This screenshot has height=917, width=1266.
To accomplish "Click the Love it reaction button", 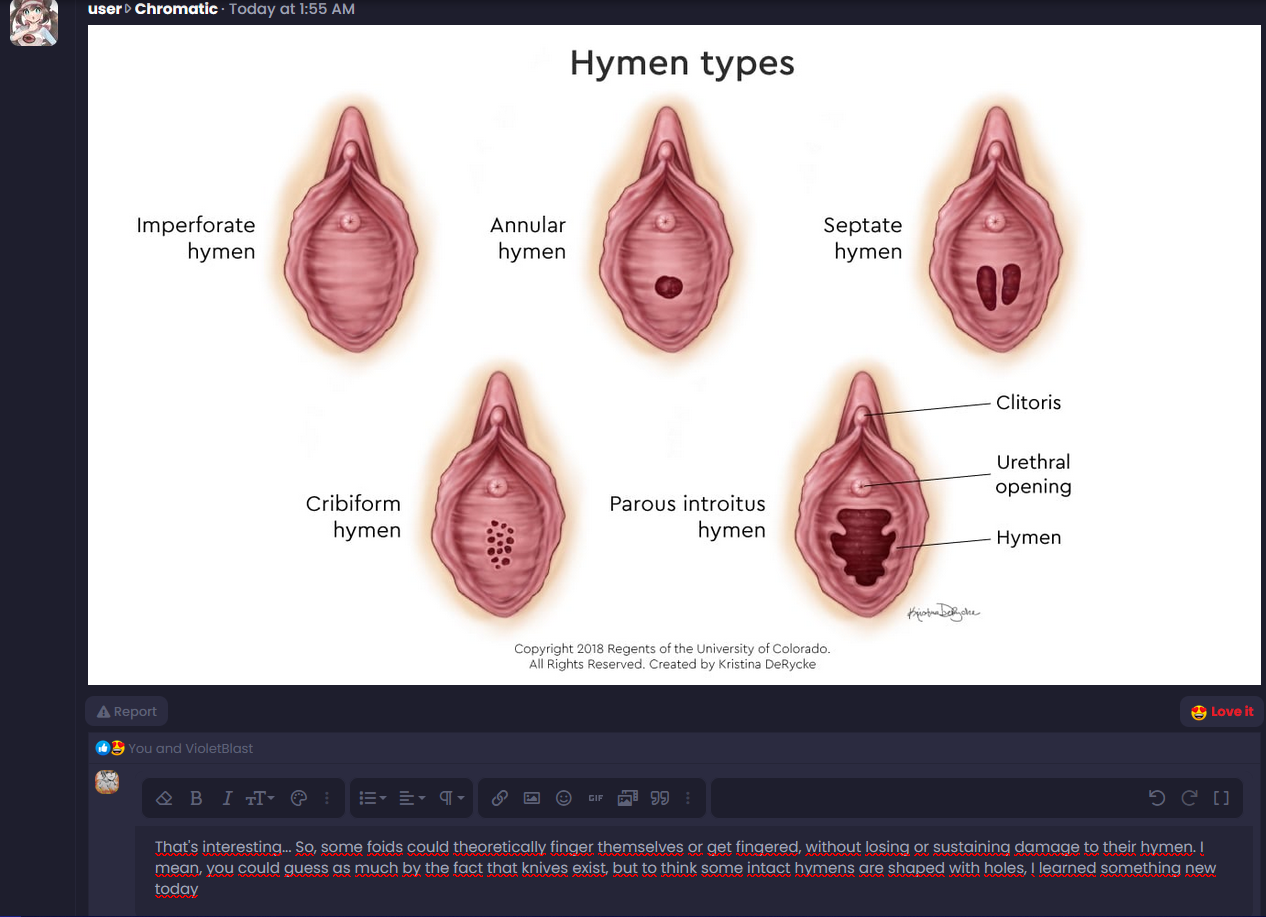I will pyautogui.click(x=1222, y=712).
